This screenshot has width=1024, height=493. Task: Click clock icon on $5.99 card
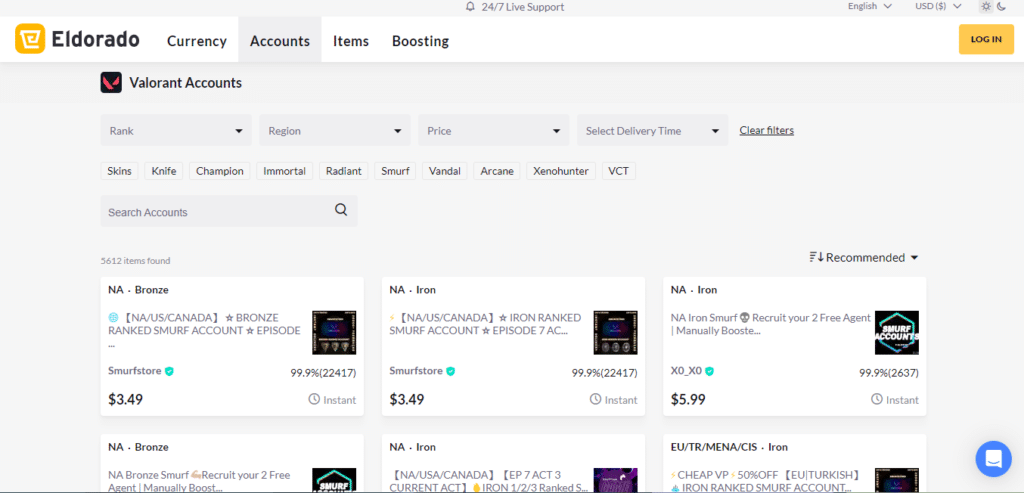click(876, 399)
